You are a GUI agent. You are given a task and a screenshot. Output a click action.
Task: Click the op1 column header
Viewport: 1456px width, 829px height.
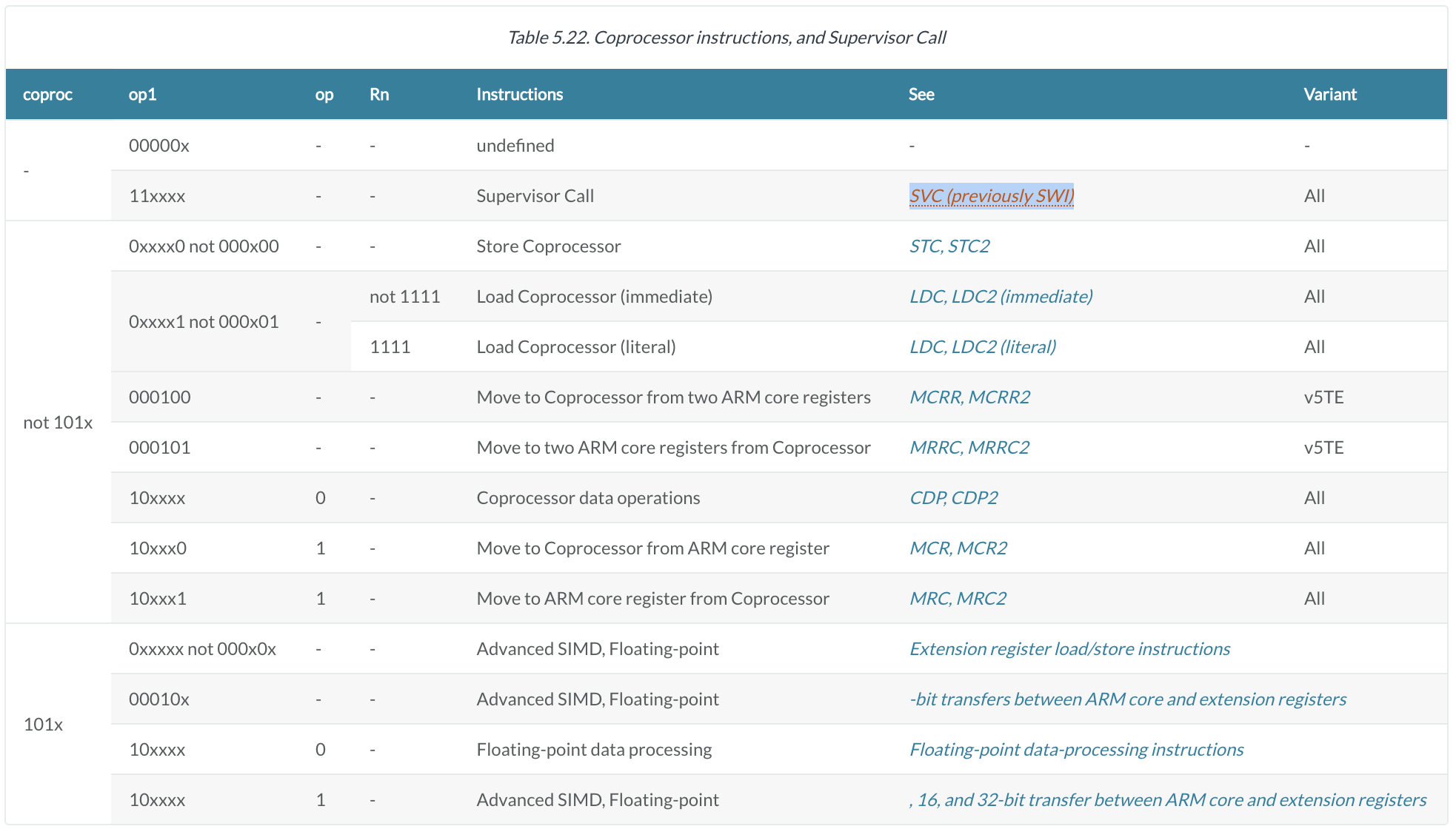point(142,95)
